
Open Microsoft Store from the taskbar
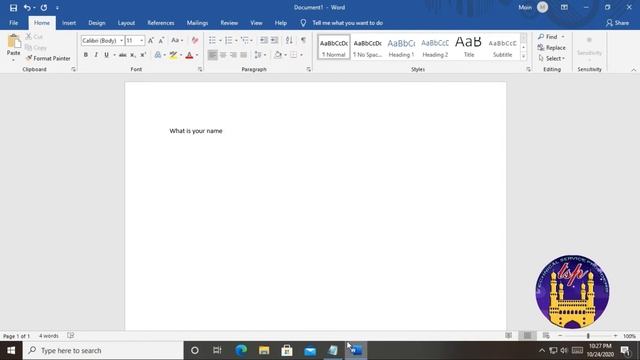[287, 350]
